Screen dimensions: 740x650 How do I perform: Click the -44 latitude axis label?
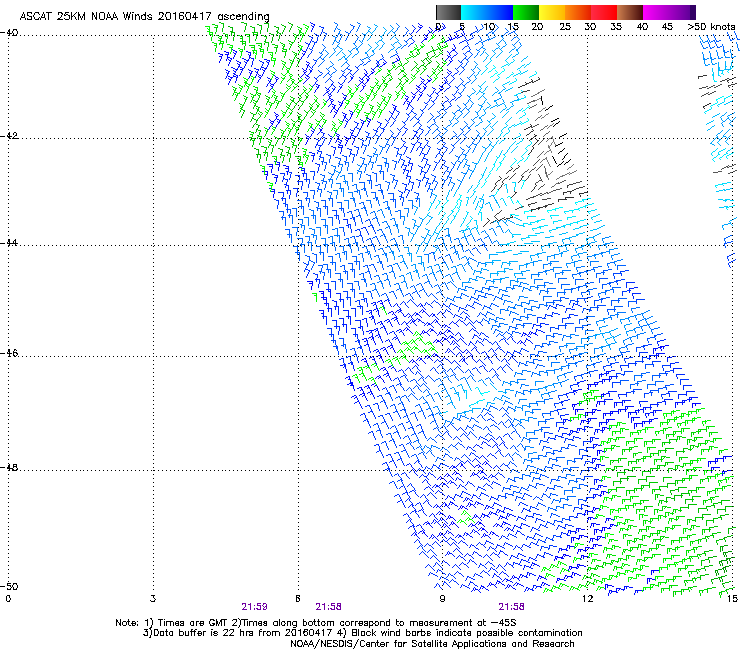[9, 243]
